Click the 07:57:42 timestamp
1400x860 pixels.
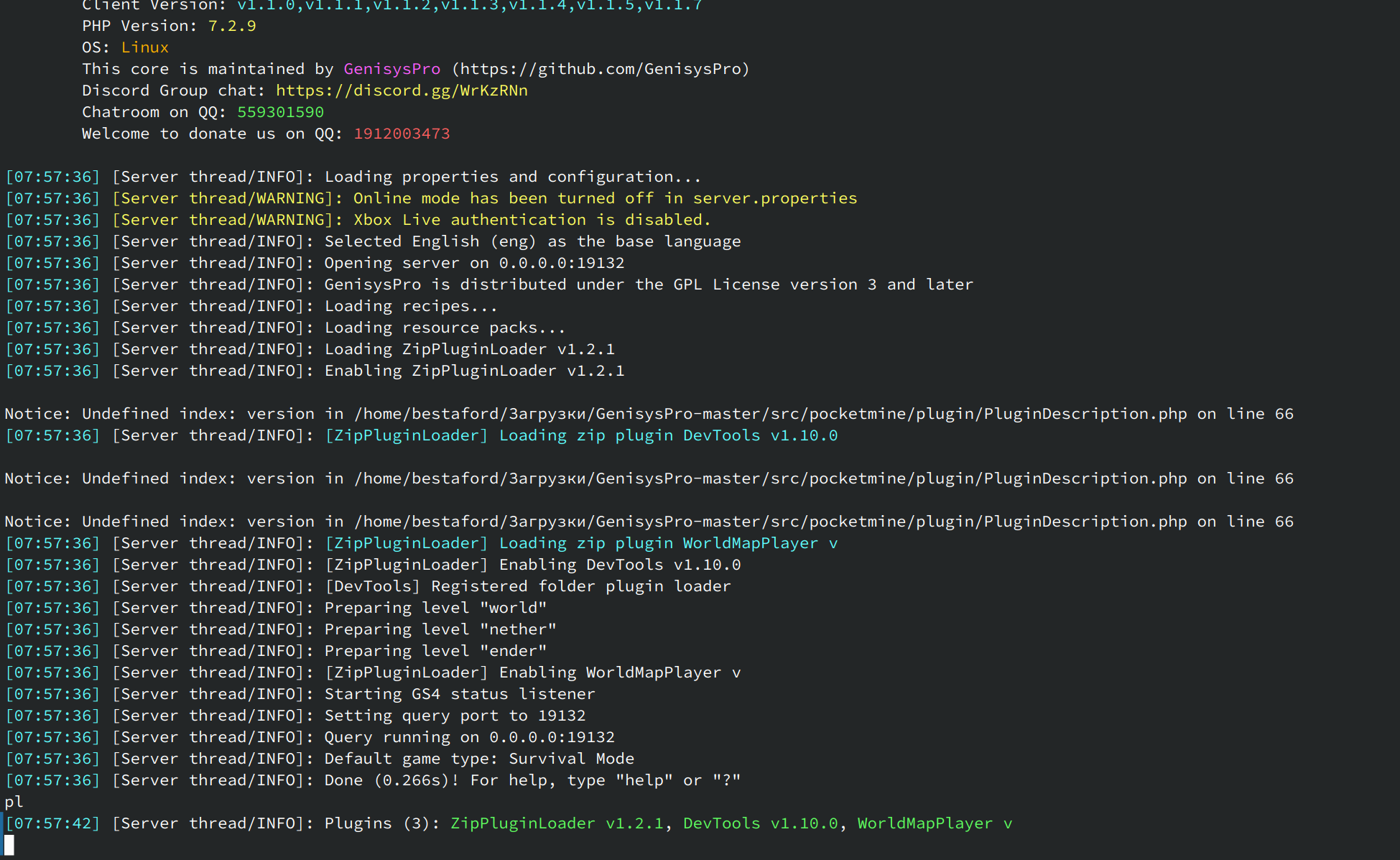(x=53, y=823)
